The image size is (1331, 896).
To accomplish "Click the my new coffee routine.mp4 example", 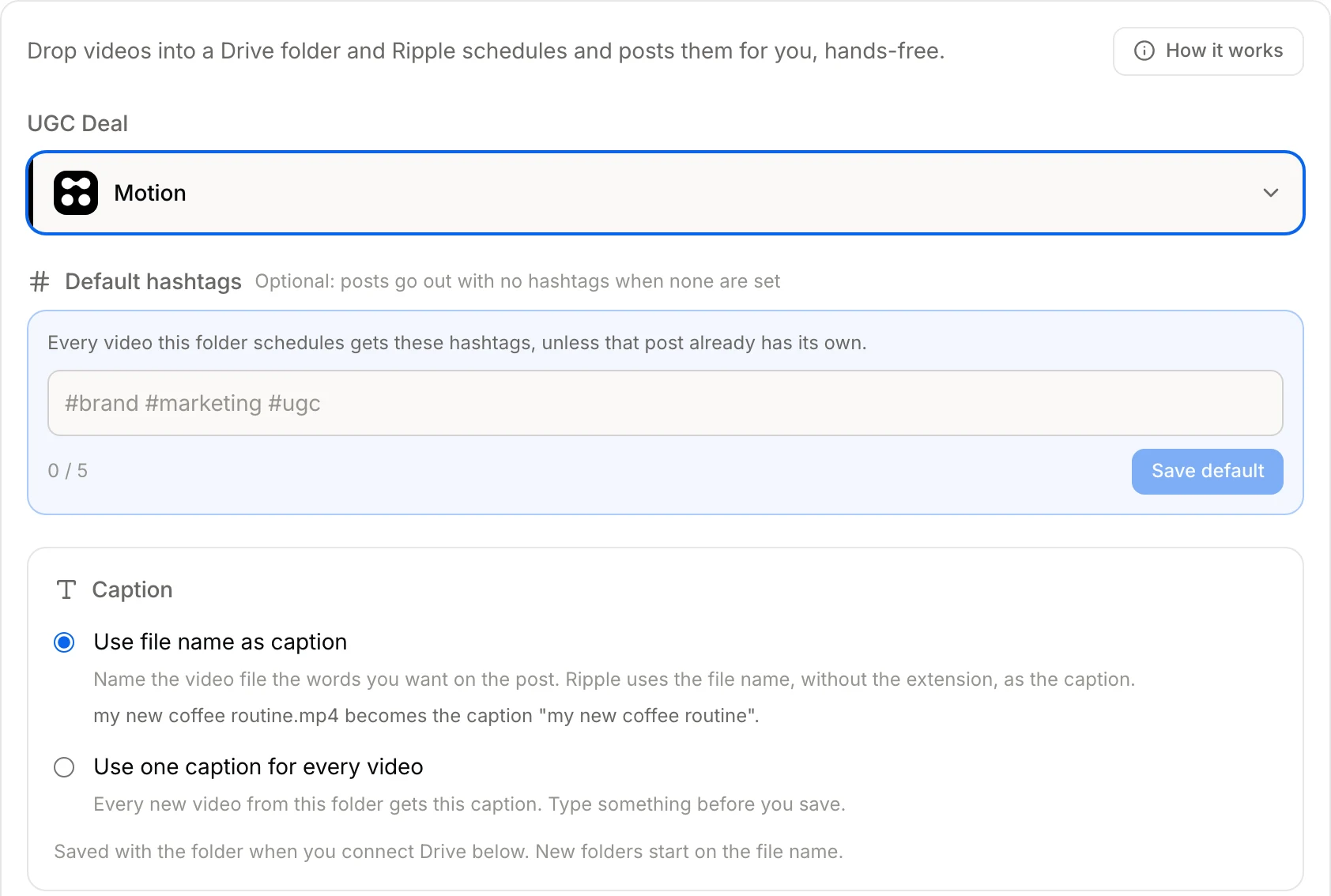I will [x=426, y=716].
